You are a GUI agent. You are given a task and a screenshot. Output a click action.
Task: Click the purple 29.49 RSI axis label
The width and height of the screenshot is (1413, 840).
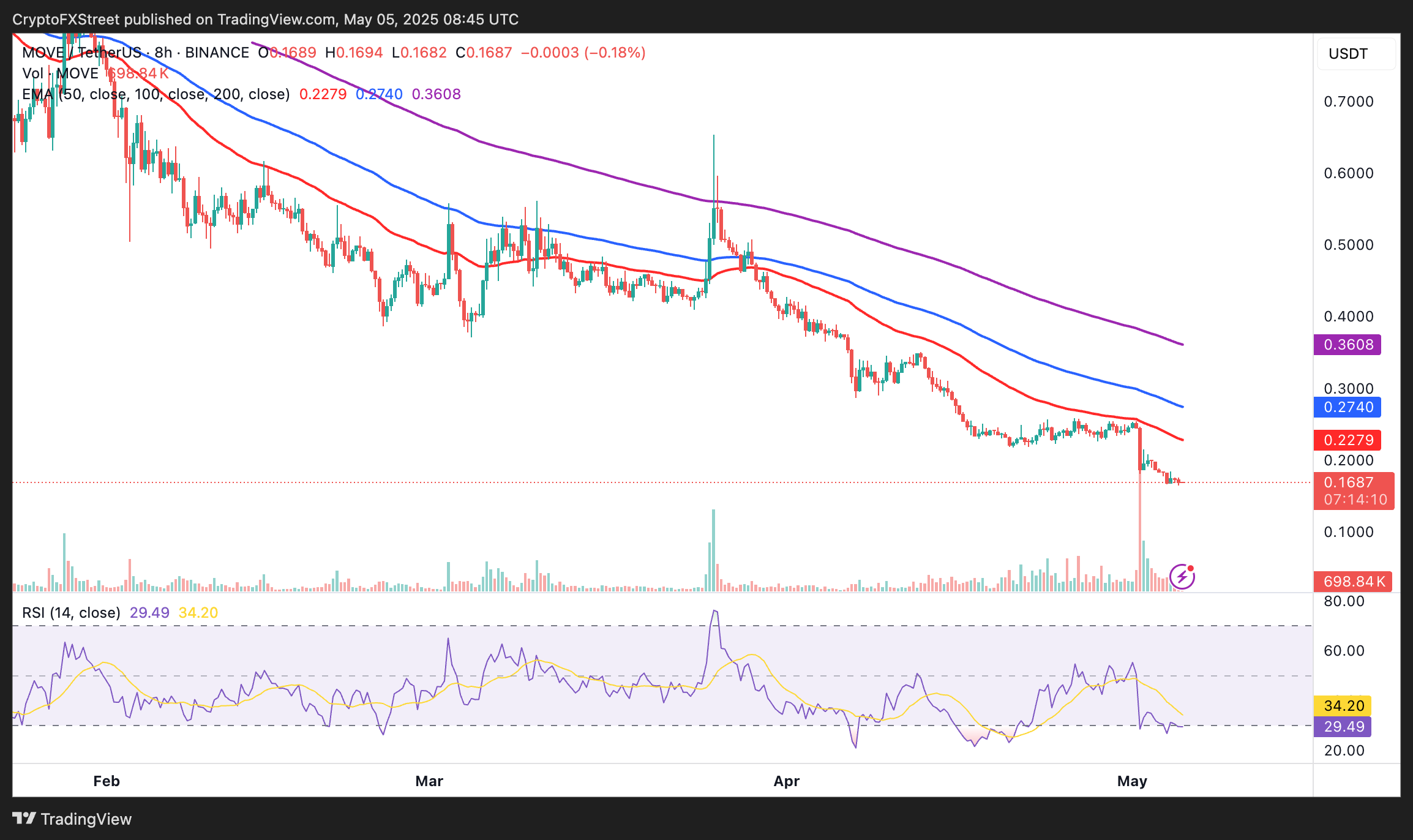click(1343, 727)
